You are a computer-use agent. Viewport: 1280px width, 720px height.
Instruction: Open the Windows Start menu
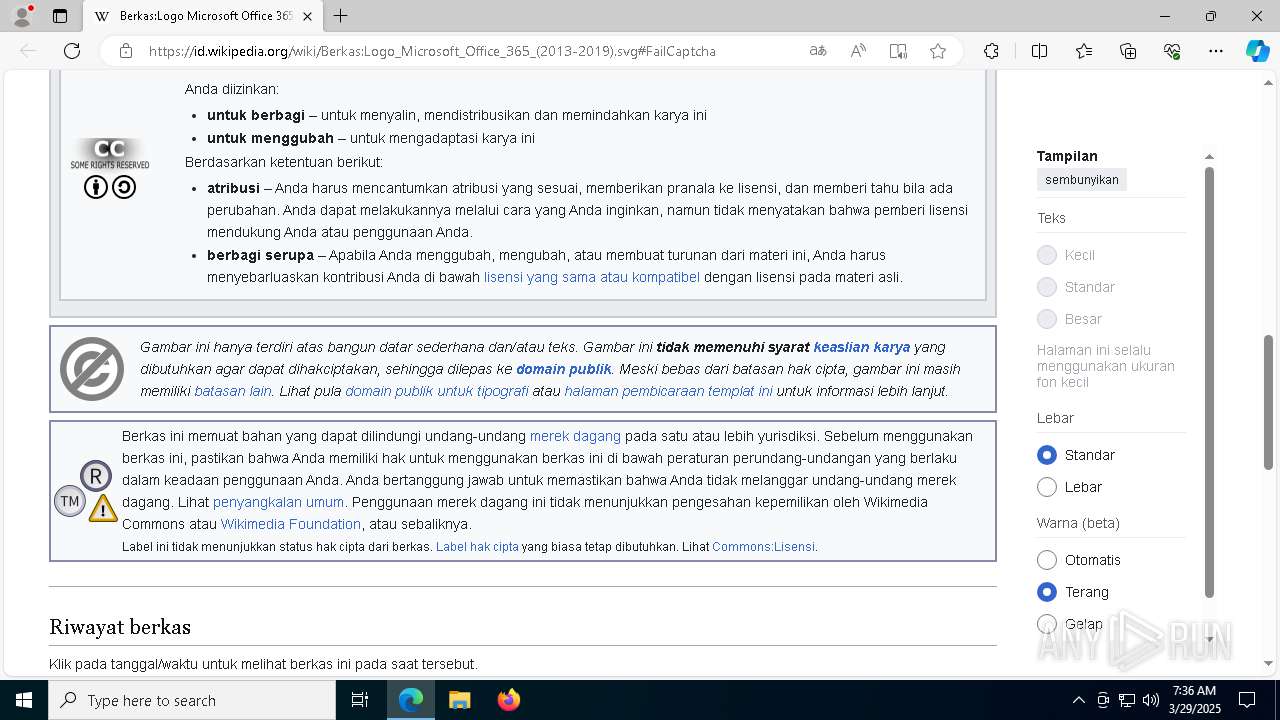24,700
